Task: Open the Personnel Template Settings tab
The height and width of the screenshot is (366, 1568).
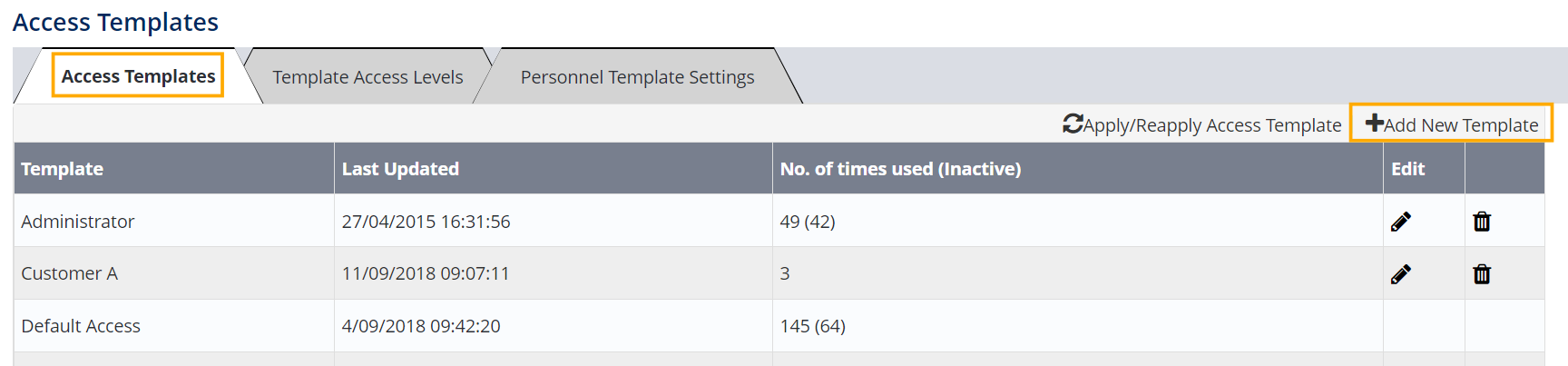Action: 637,77
